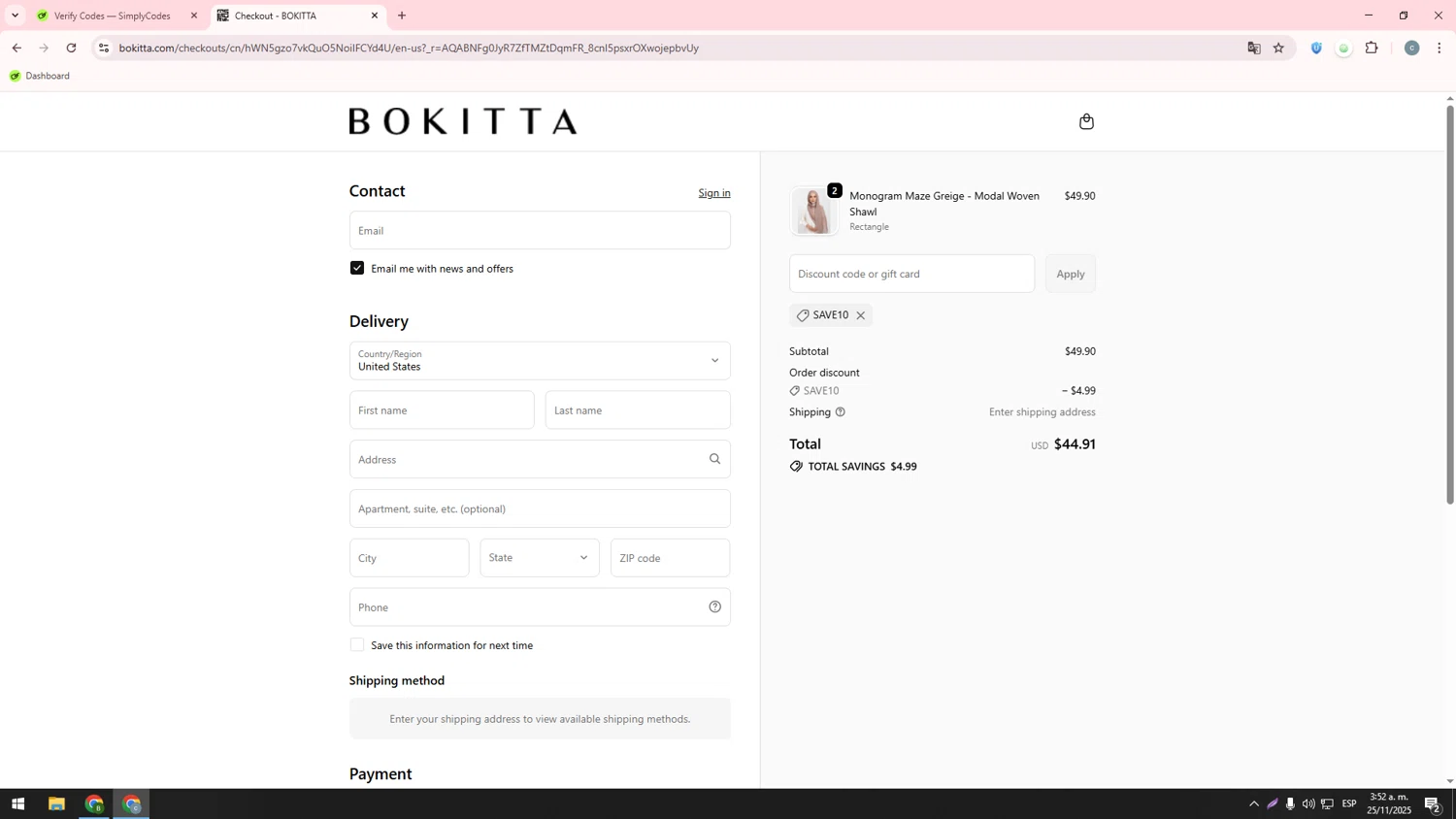Click the Last name field

pos(638,409)
